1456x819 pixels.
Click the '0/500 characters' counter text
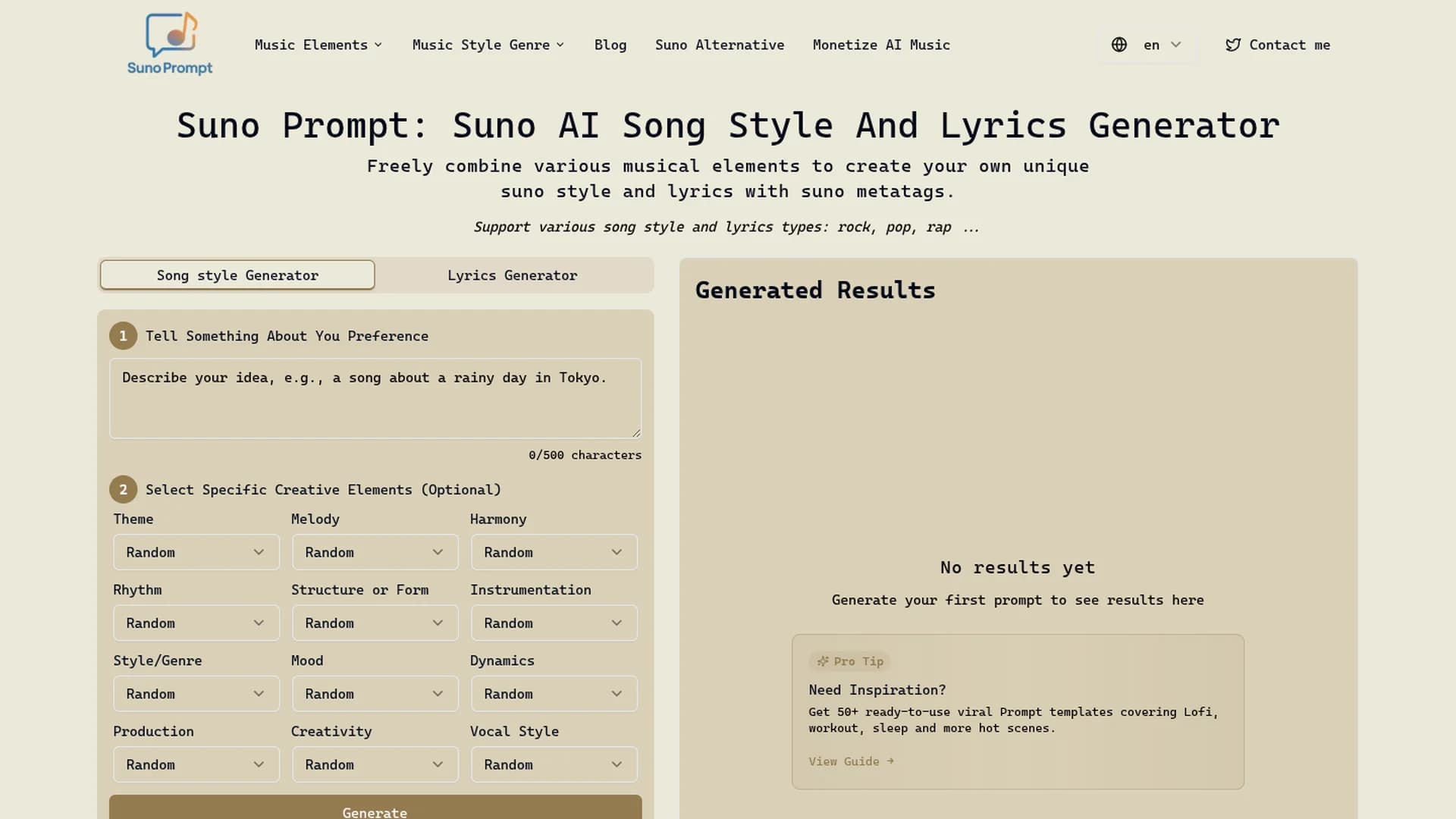[x=585, y=455]
